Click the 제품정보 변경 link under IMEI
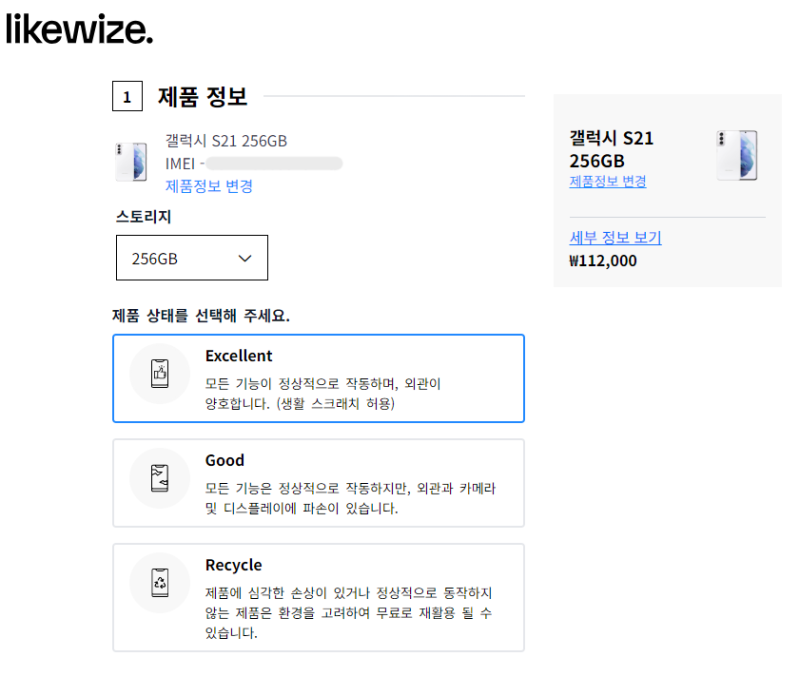This screenshot has height=676, width=800. point(209,186)
